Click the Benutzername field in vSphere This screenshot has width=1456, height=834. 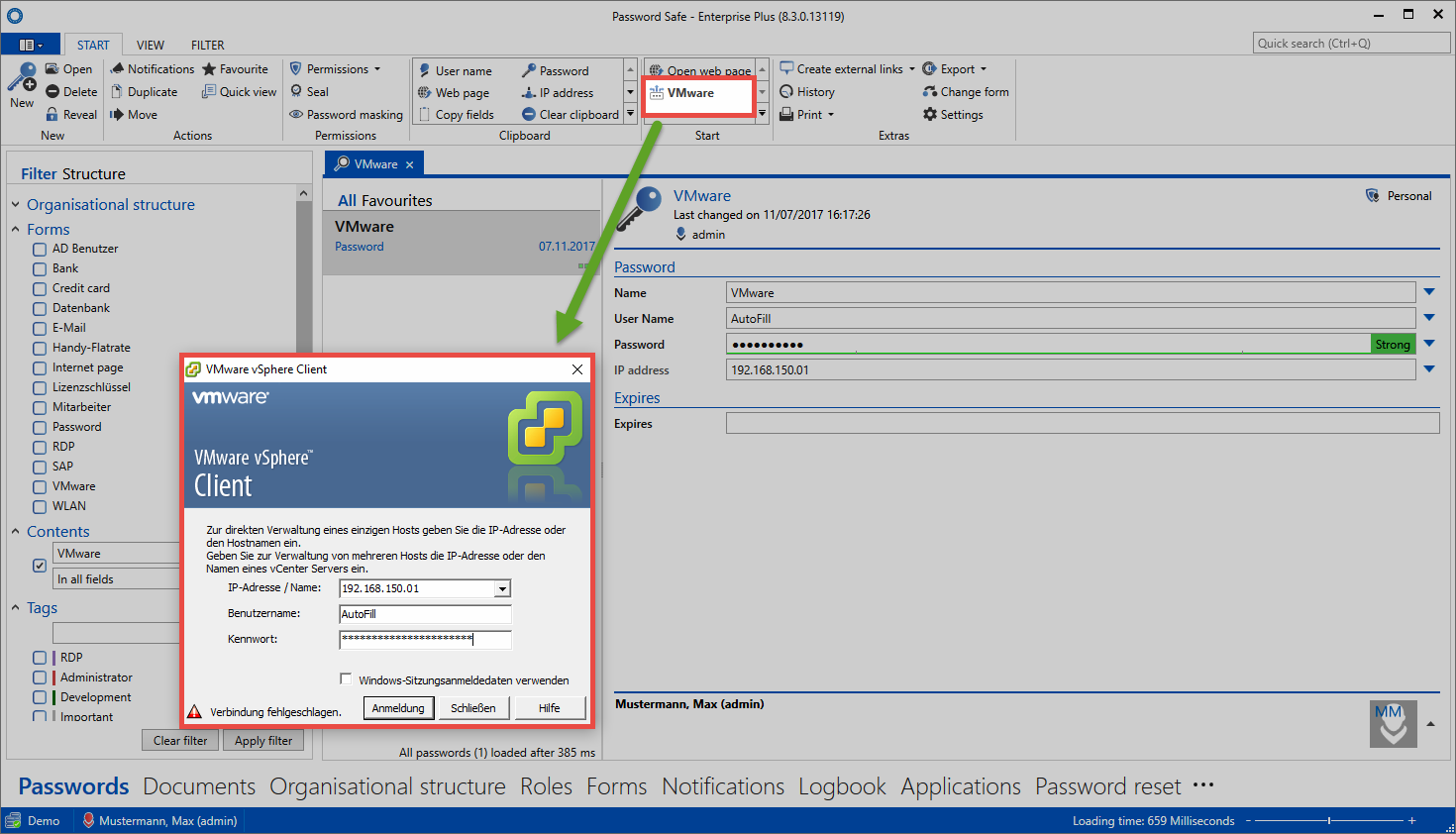click(x=425, y=614)
